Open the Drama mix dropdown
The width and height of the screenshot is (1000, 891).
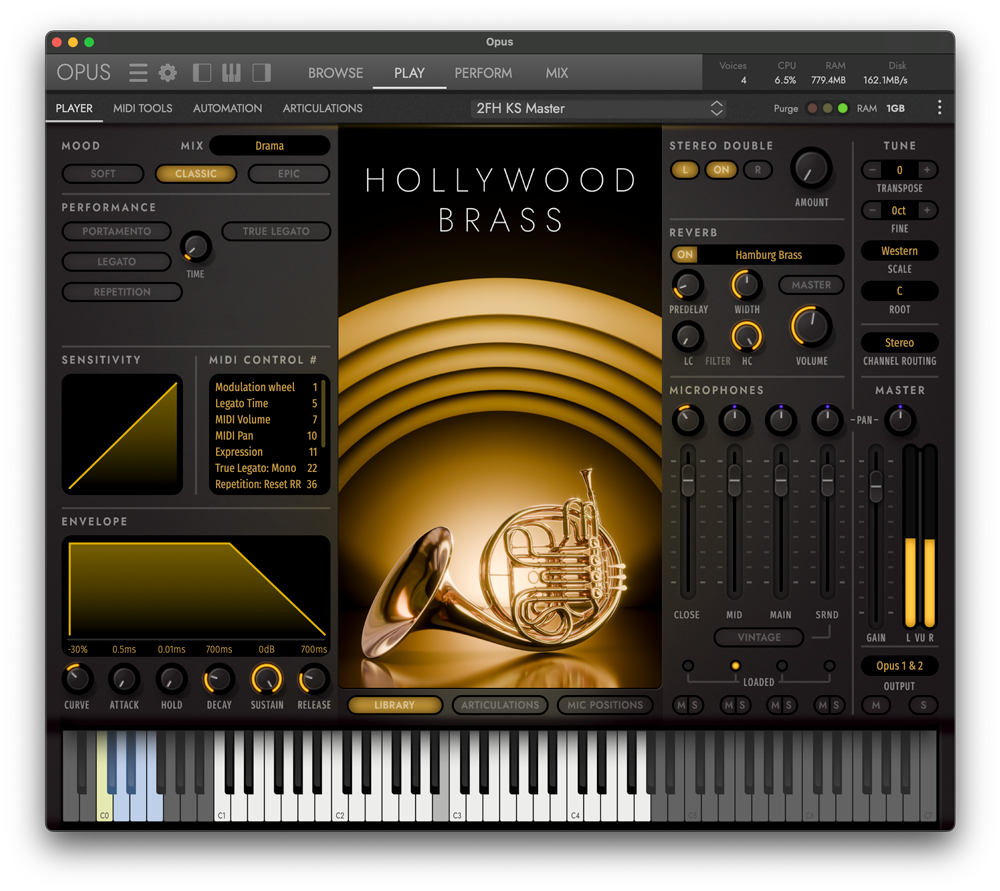click(x=269, y=146)
